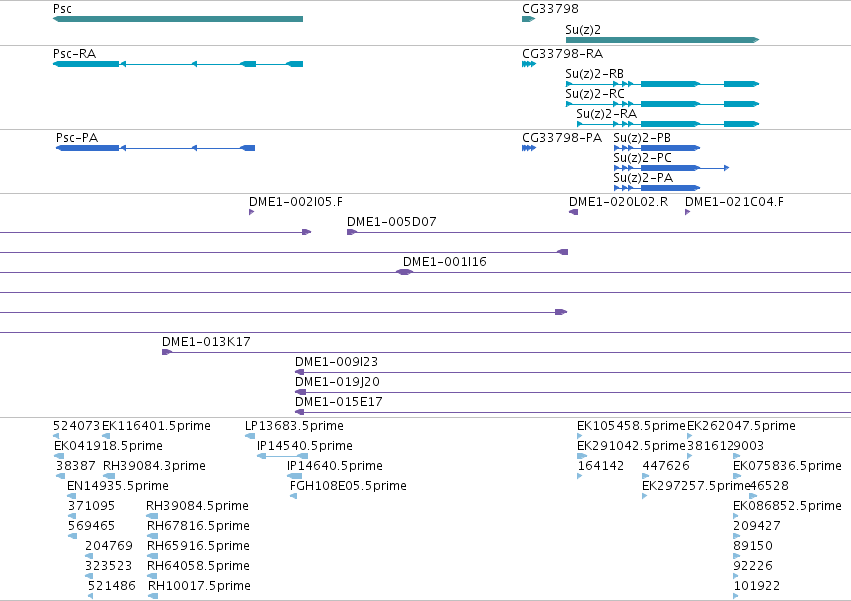Viewport: 851px width, 601px height.
Task: Click the DME1-020L02.R BAC end label
Action: pos(618,202)
